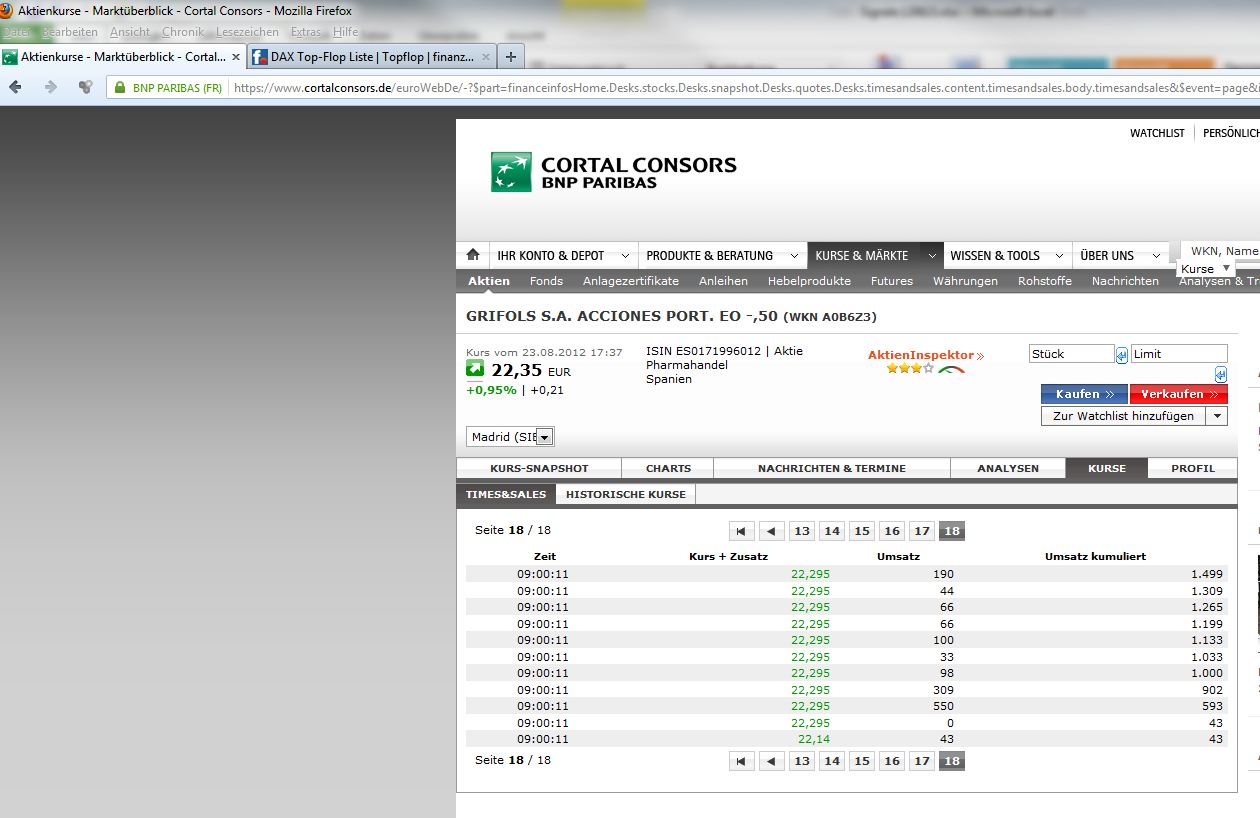Viewport: 1260px width, 818px height.
Task: Select Anlagezertifikate in the sub-navigation
Action: pos(631,281)
